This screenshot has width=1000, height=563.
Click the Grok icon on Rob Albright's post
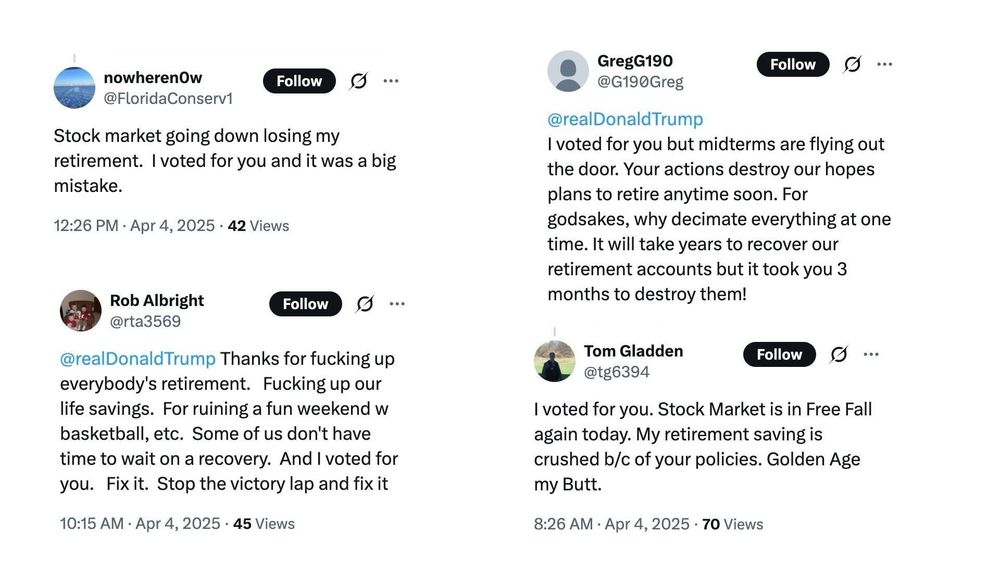[365, 304]
